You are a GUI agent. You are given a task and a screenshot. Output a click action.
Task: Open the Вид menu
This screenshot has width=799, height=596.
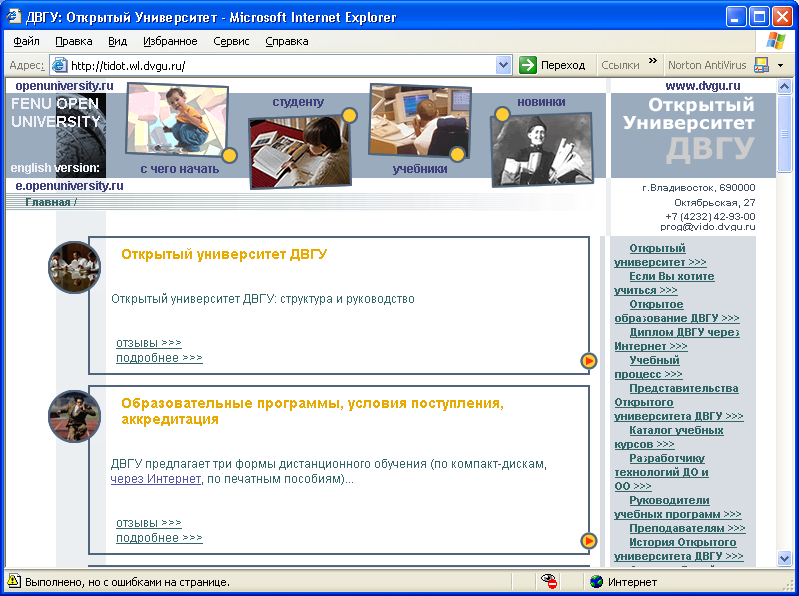(x=118, y=41)
